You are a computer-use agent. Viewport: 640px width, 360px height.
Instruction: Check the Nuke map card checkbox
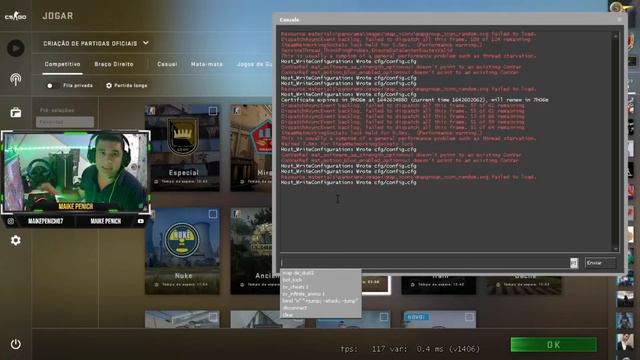[x=213, y=214]
